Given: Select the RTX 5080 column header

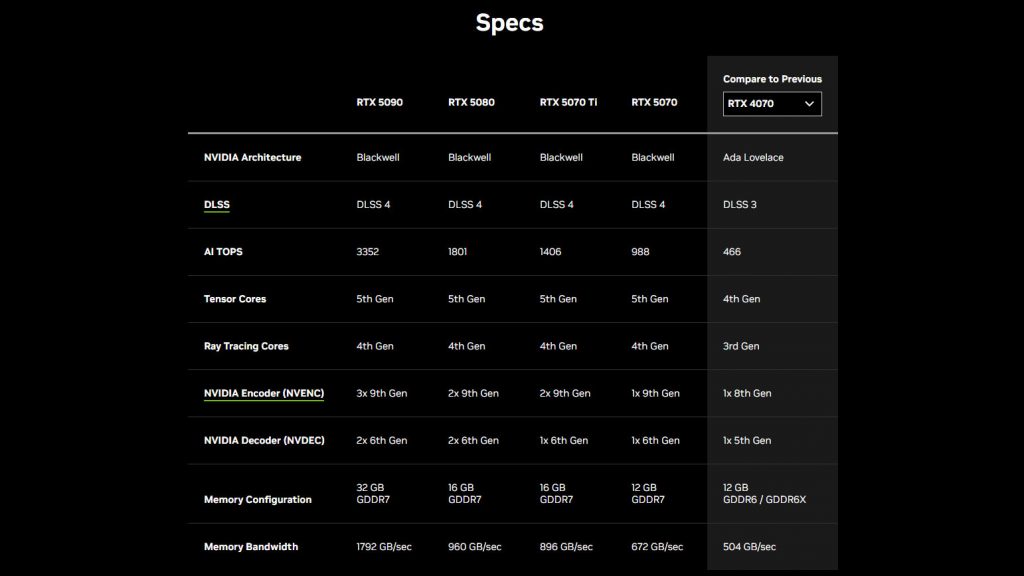Looking at the screenshot, I should pyautogui.click(x=471, y=103).
